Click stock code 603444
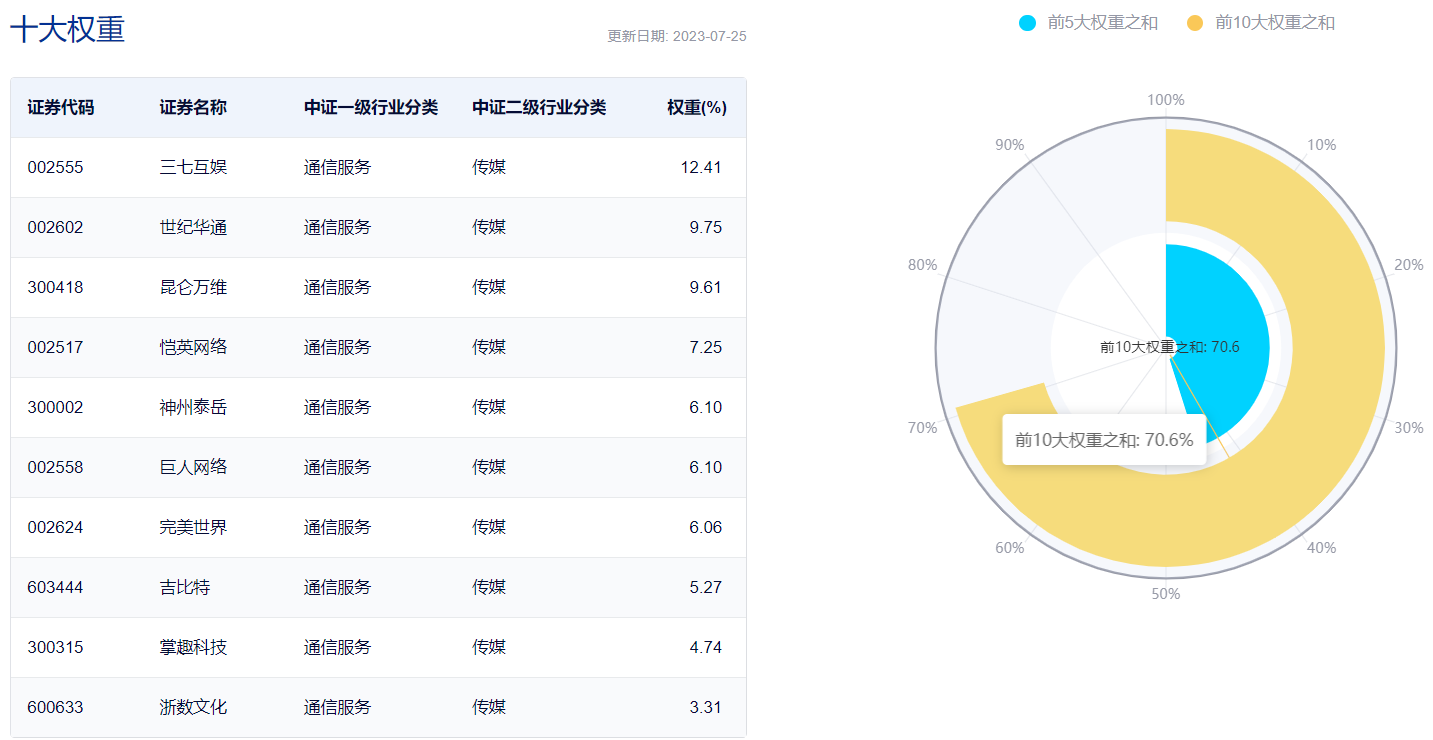This screenshot has height=740, width=1433. tap(55, 587)
